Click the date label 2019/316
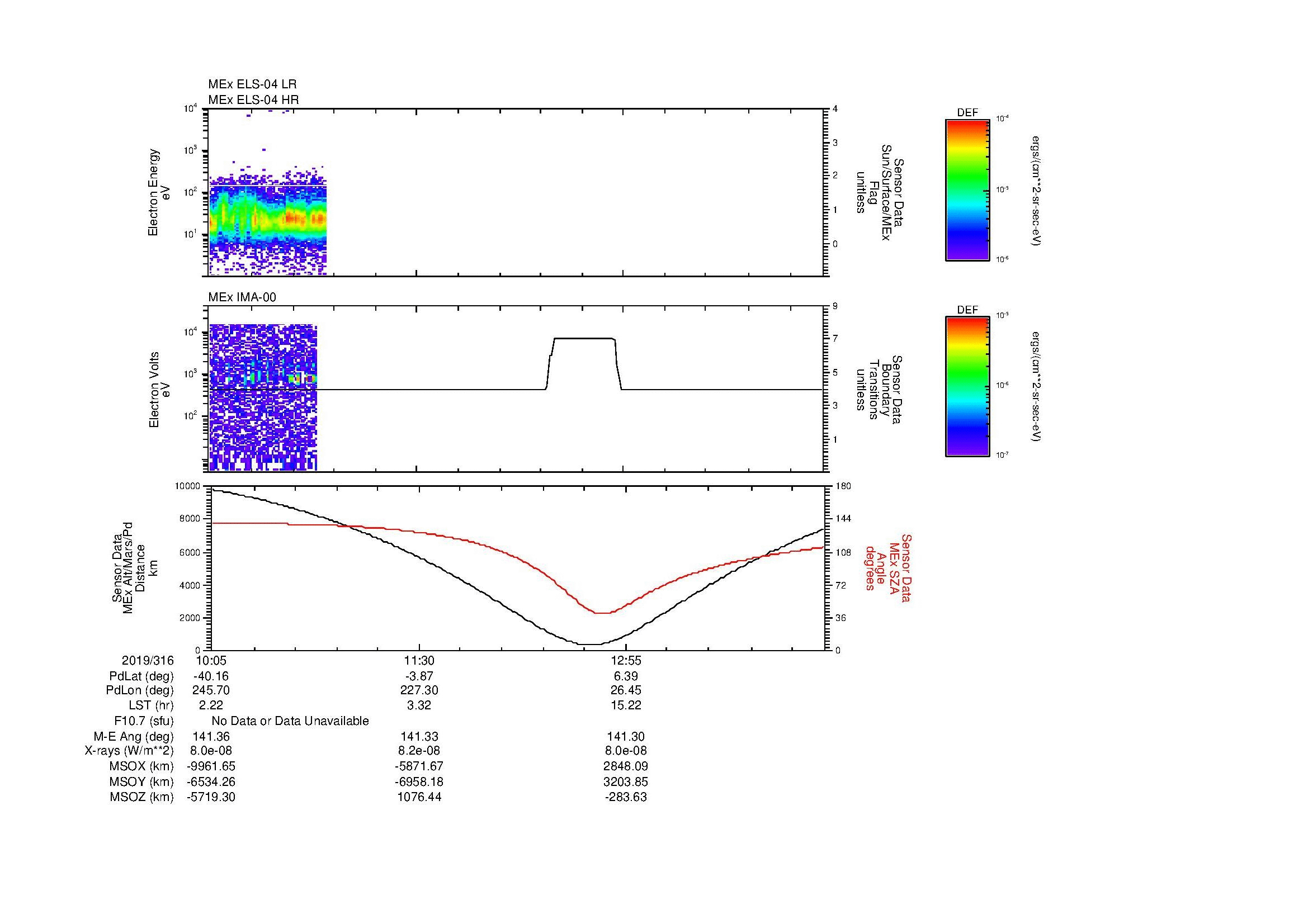Viewport: 1308px width, 924px height. pyautogui.click(x=148, y=660)
